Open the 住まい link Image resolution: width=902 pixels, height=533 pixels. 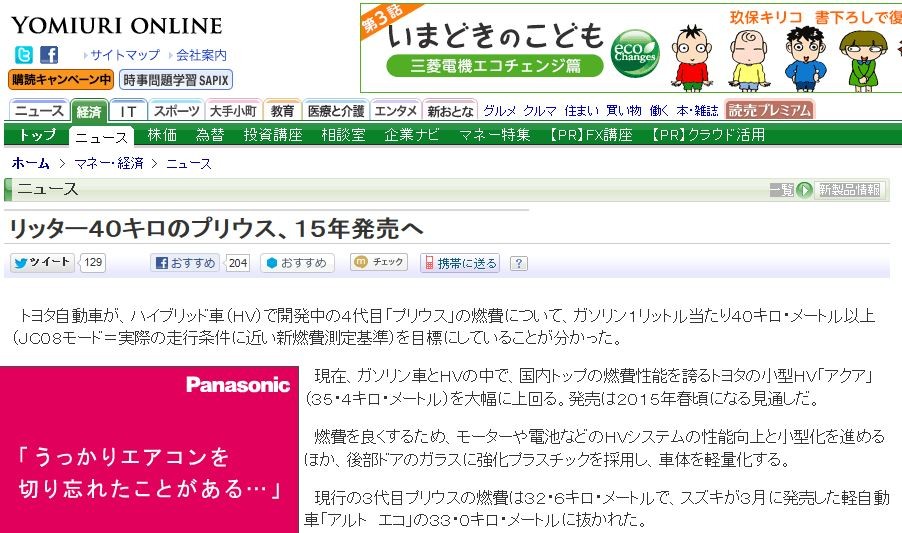pyautogui.click(x=582, y=110)
